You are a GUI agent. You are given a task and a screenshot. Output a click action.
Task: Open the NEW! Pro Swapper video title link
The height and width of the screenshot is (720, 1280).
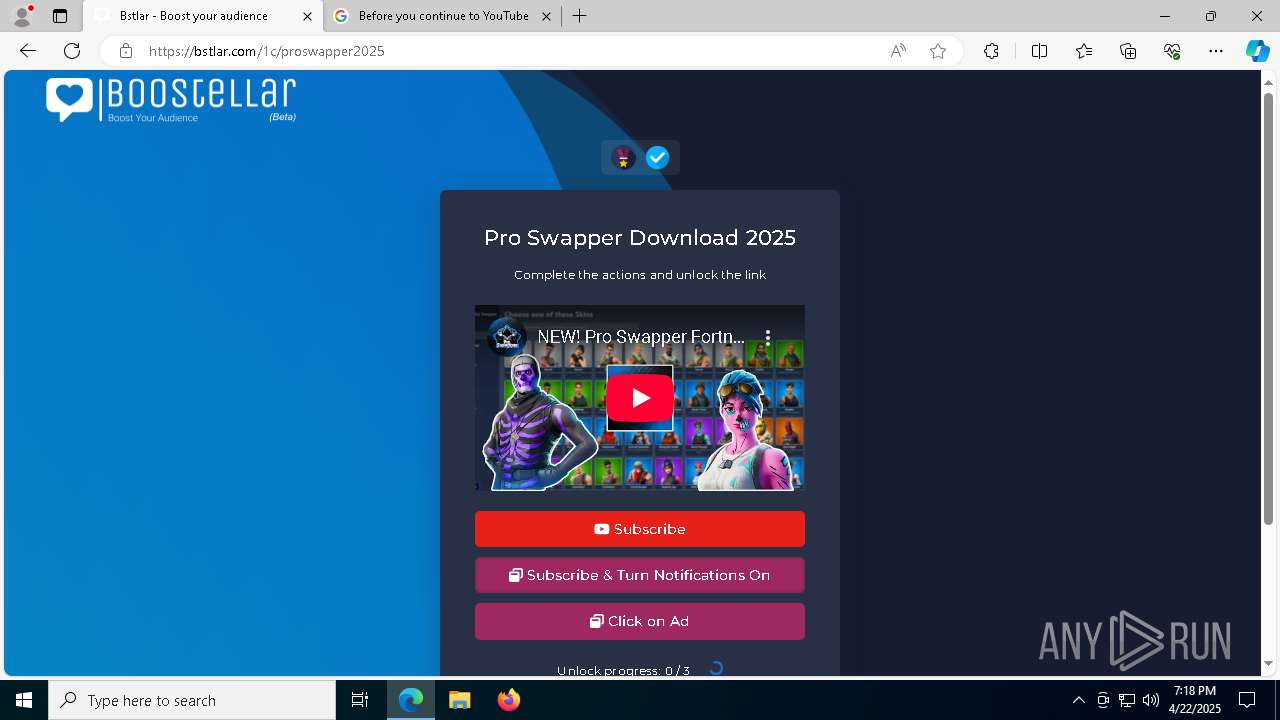click(x=641, y=337)
